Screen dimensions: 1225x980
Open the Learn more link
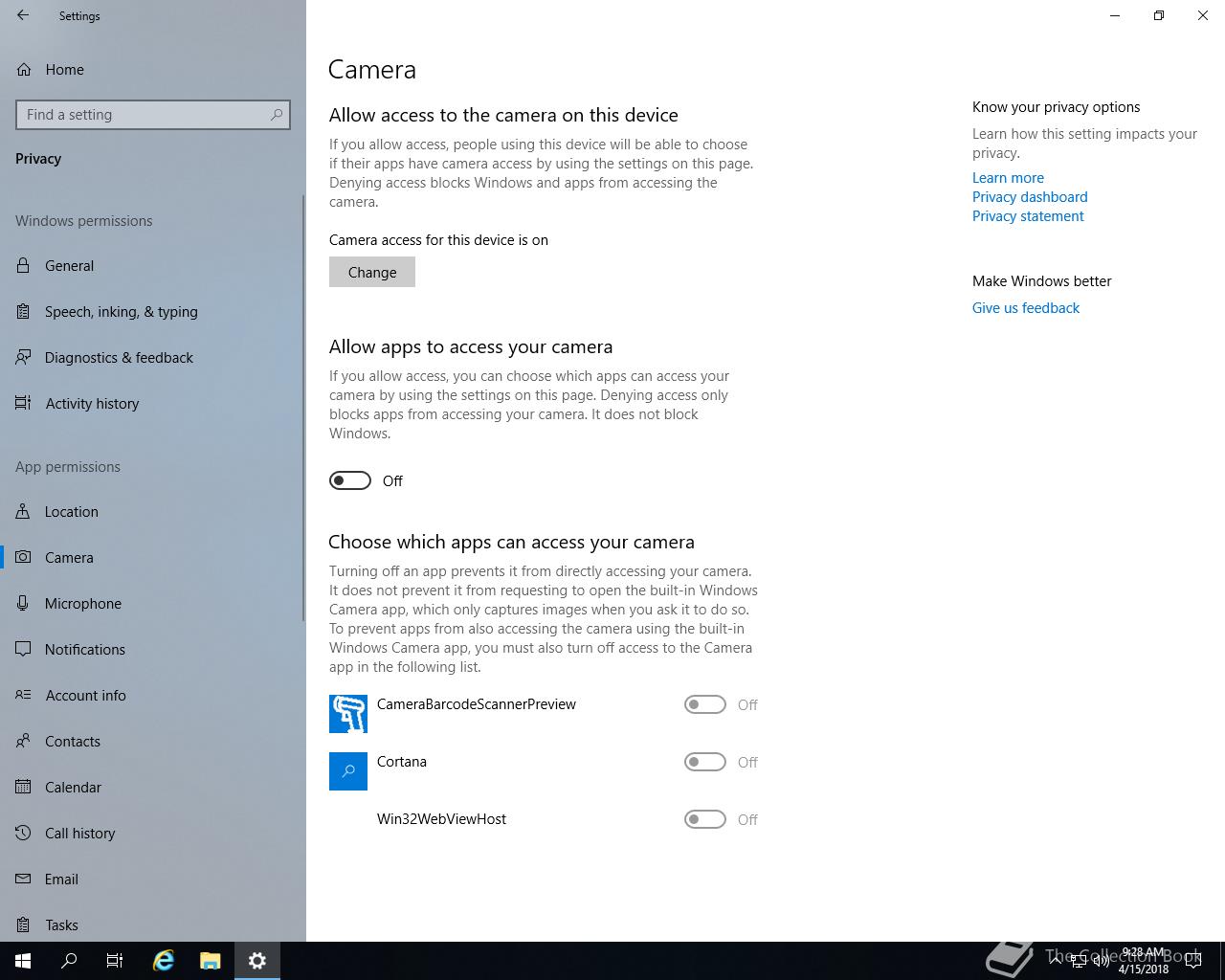coord(1008,177)
